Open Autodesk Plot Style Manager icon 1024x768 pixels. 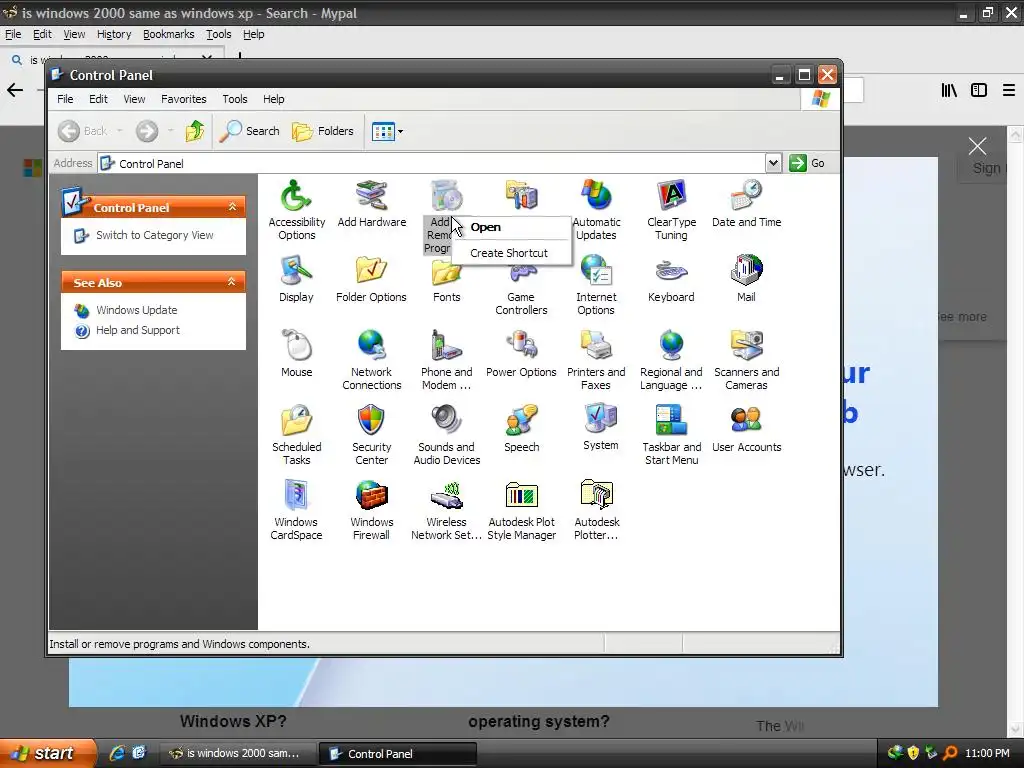coord(521,511)
